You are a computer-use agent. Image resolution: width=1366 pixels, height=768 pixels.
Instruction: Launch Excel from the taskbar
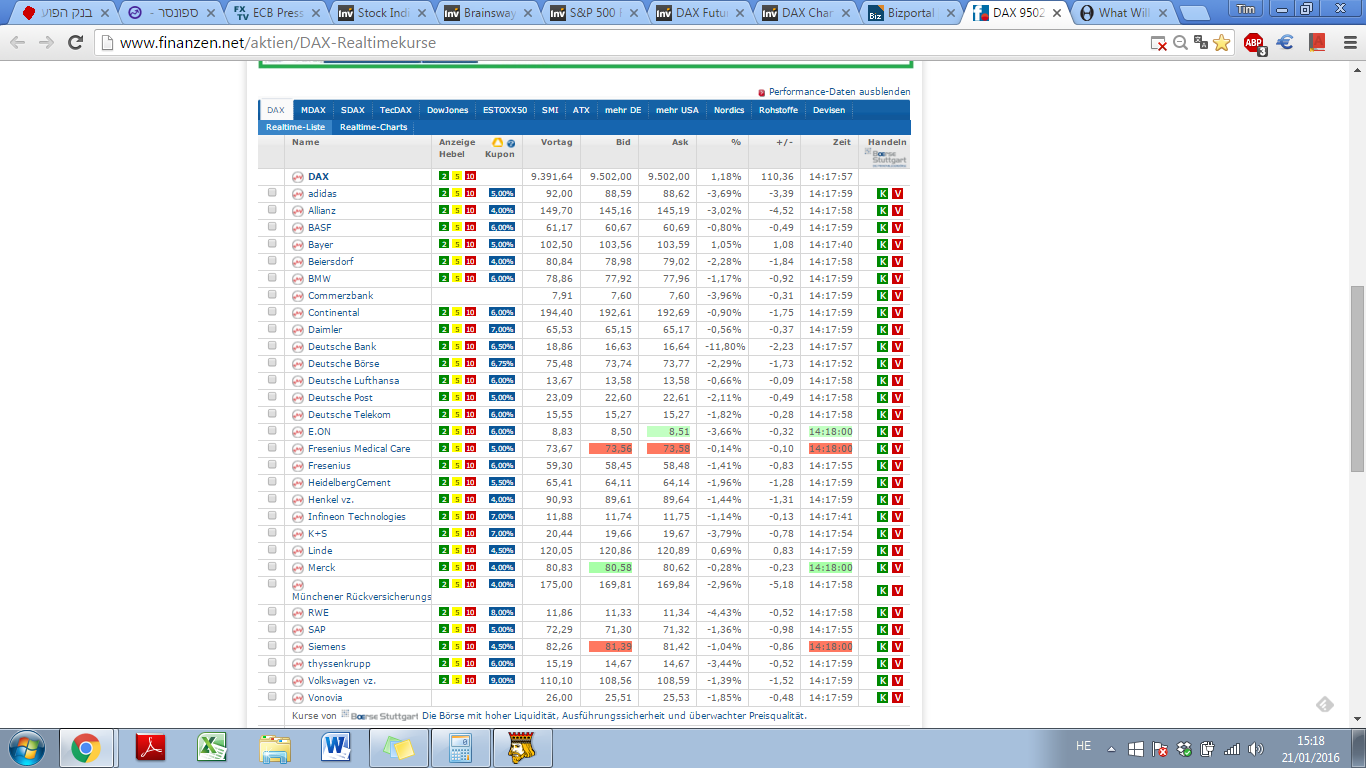tap(212, 747)
